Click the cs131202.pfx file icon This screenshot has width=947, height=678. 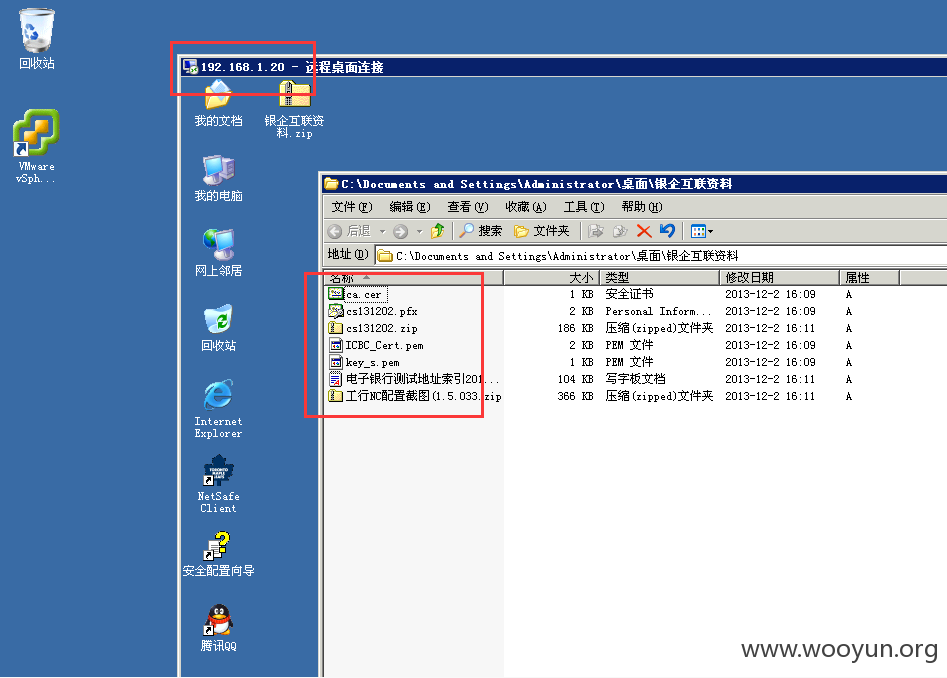(336, 311)
